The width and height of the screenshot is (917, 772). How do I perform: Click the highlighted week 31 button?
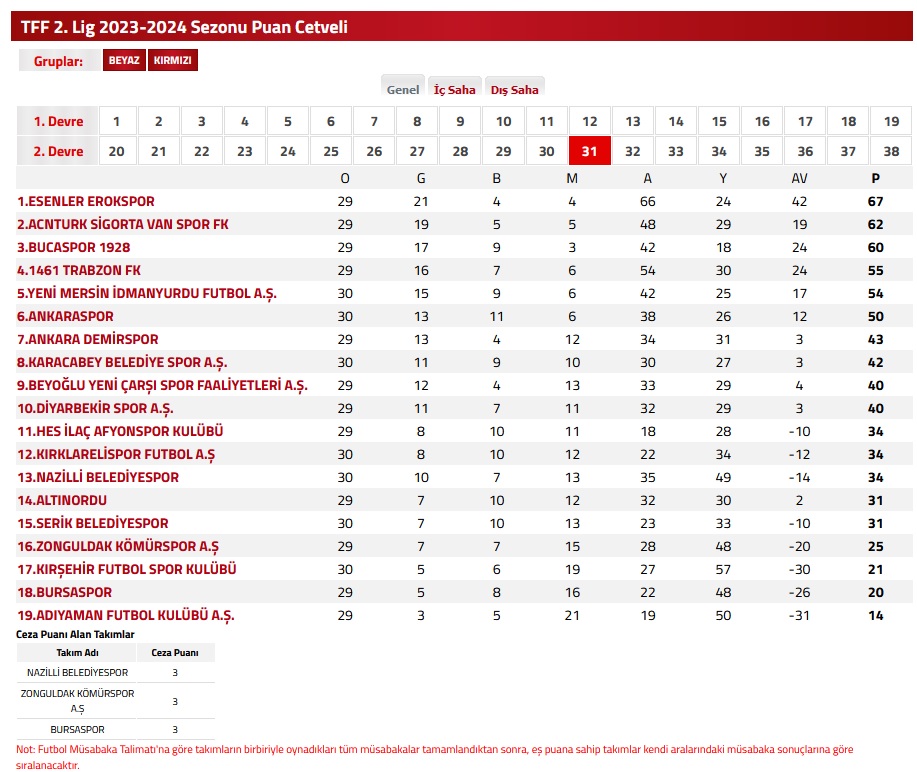pos(590,151)
